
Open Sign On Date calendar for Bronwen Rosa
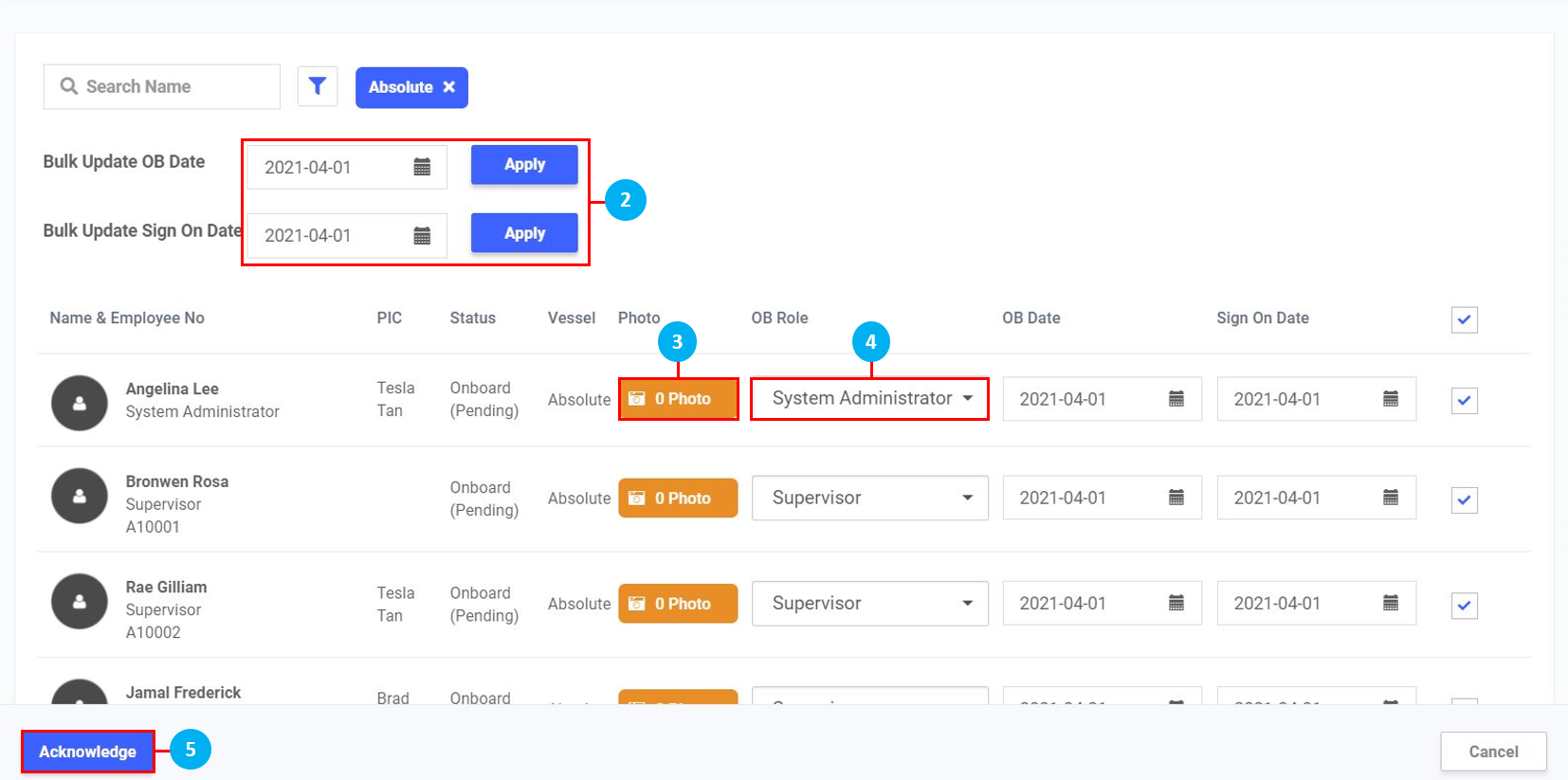point(1390,498)
